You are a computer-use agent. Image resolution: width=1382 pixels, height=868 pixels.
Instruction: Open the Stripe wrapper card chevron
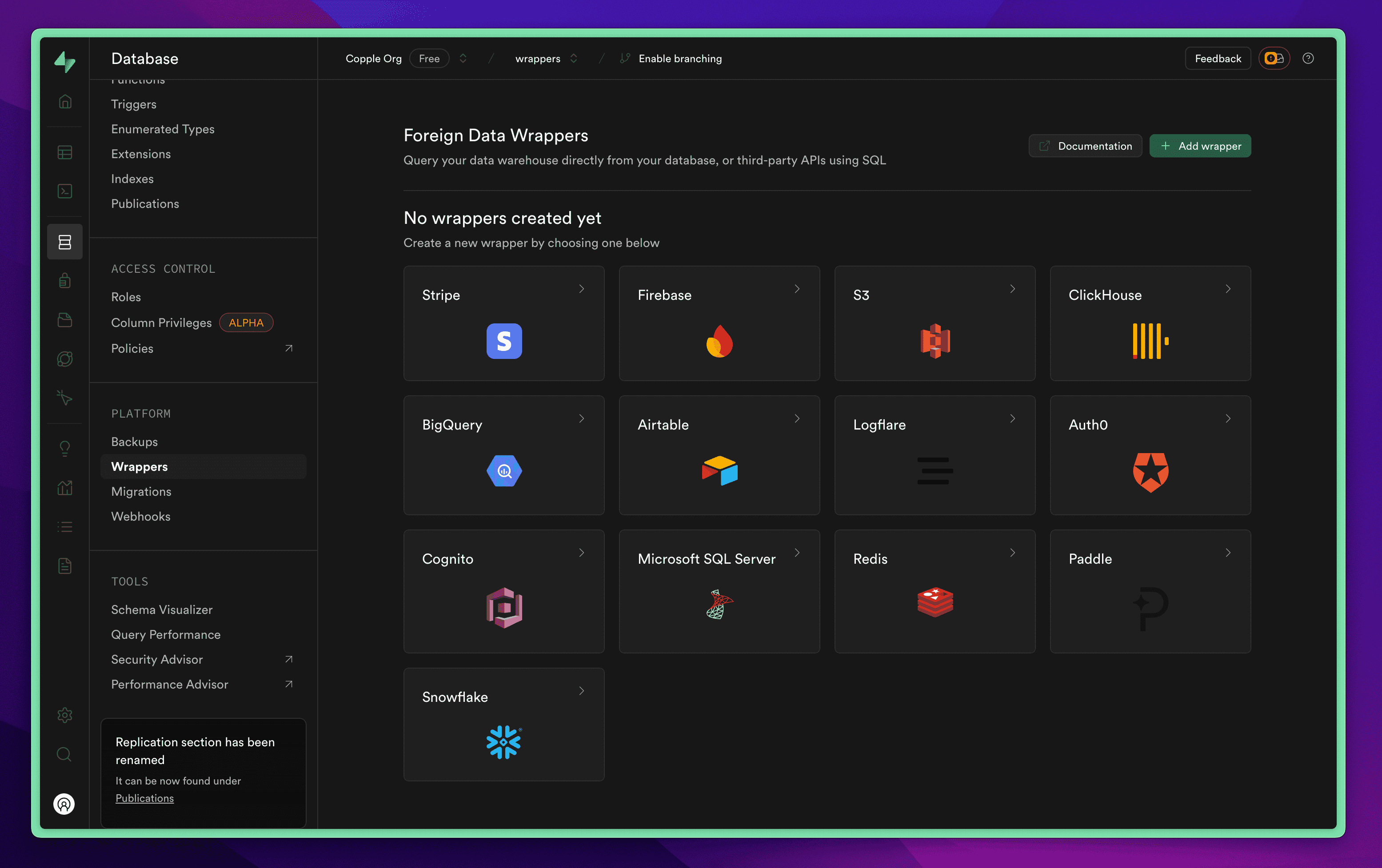[581, 289]
